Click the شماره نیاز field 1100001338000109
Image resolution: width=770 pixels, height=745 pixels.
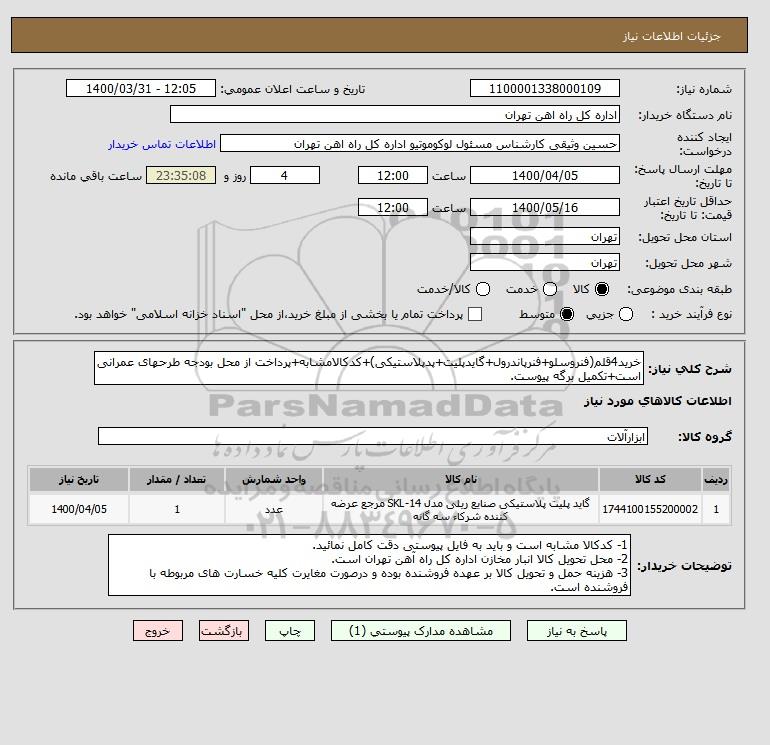tap(545, 88)
